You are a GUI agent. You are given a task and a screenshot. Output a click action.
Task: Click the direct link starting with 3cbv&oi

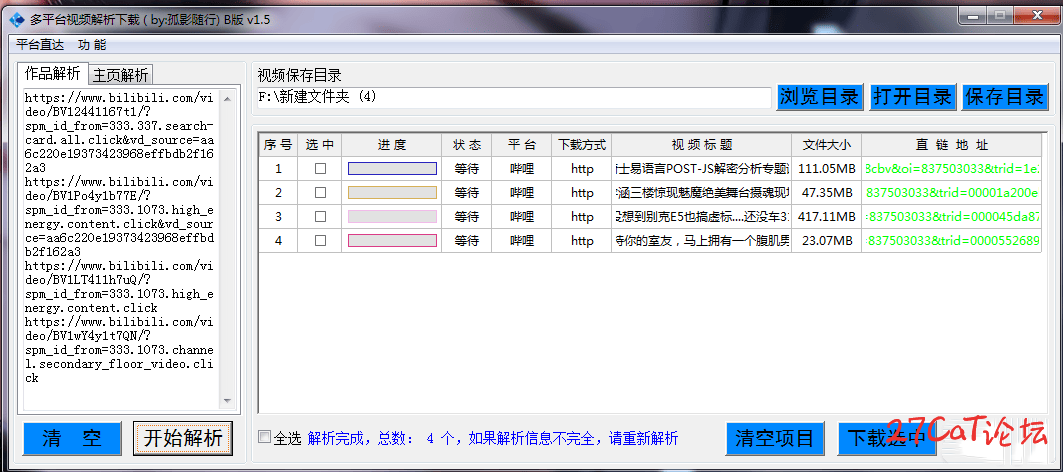click(x=952, y=169)
